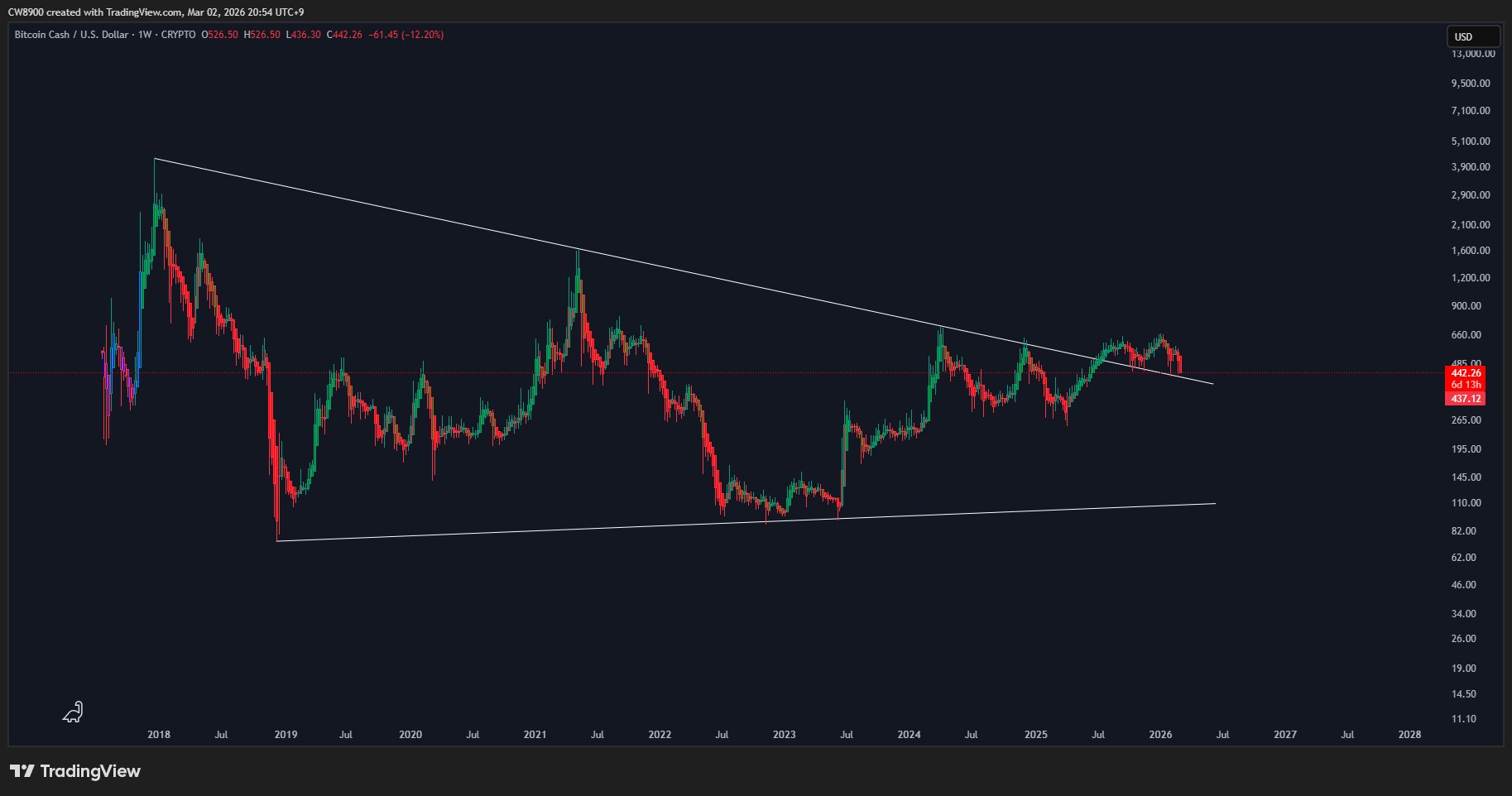The width and height of the screenshot is (1512, 796).
Task: Click the 1,600.00 price axis label
Action: (1471, 251)
